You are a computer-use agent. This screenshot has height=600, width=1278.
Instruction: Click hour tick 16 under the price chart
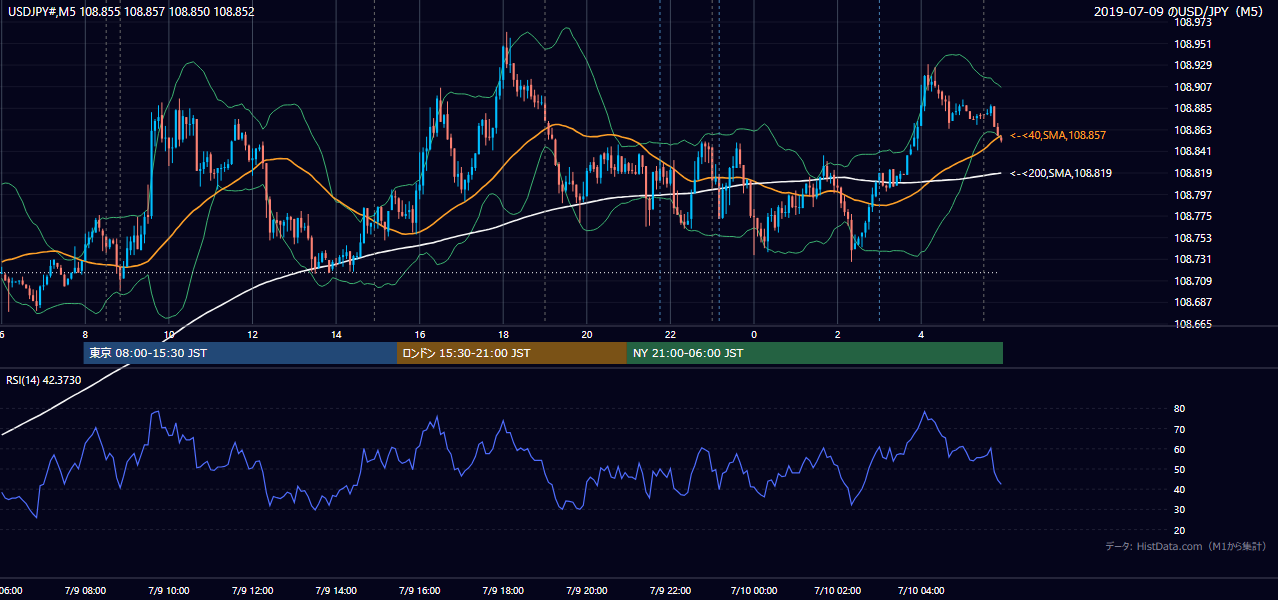pyautogui.click(x=420, y=334)
